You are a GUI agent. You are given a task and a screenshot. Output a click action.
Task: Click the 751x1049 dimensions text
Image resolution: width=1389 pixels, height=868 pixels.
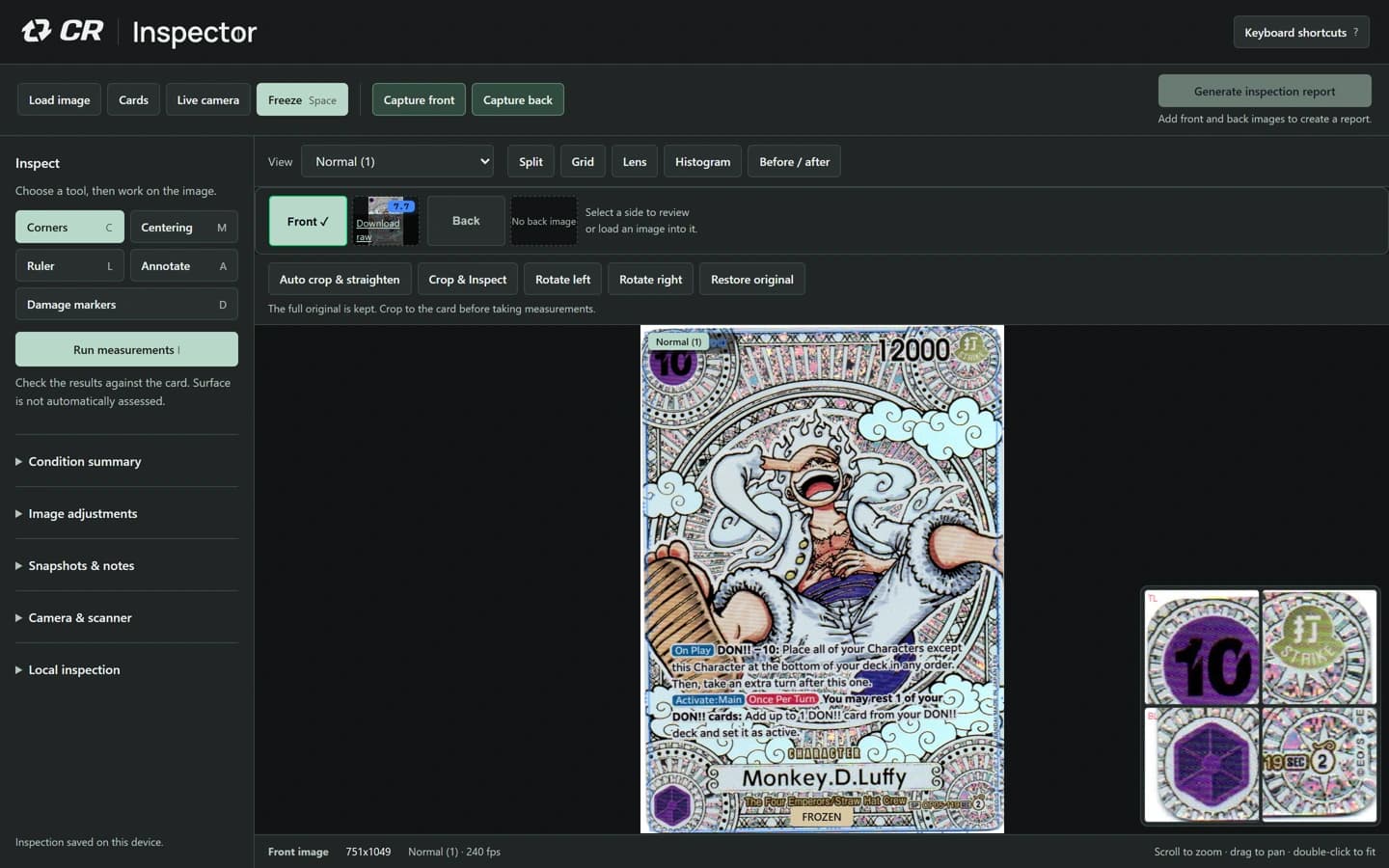[x=368, y=852]
